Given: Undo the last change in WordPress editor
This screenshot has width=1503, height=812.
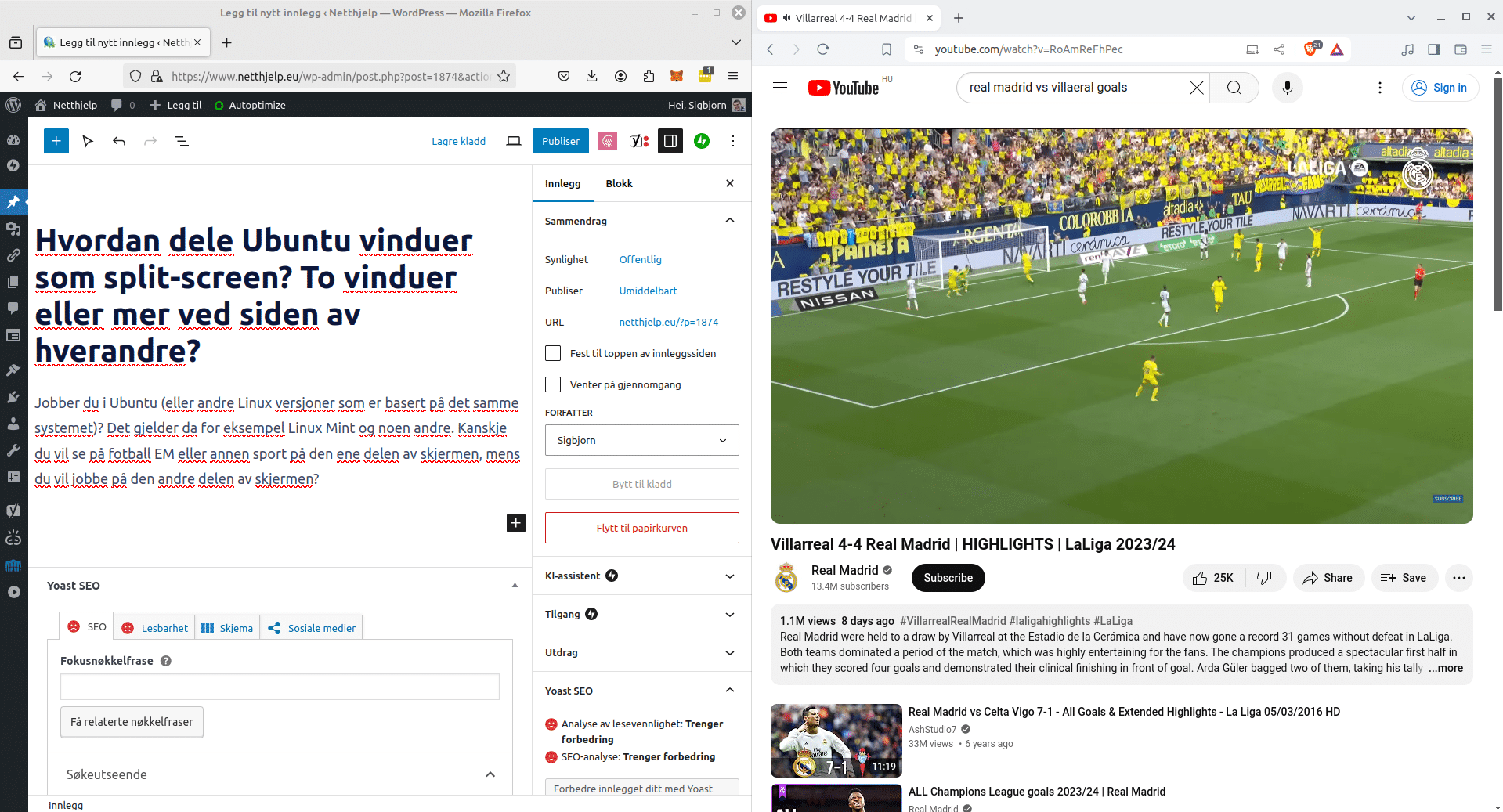Looking at the screenshot, I should coord(119,141).
